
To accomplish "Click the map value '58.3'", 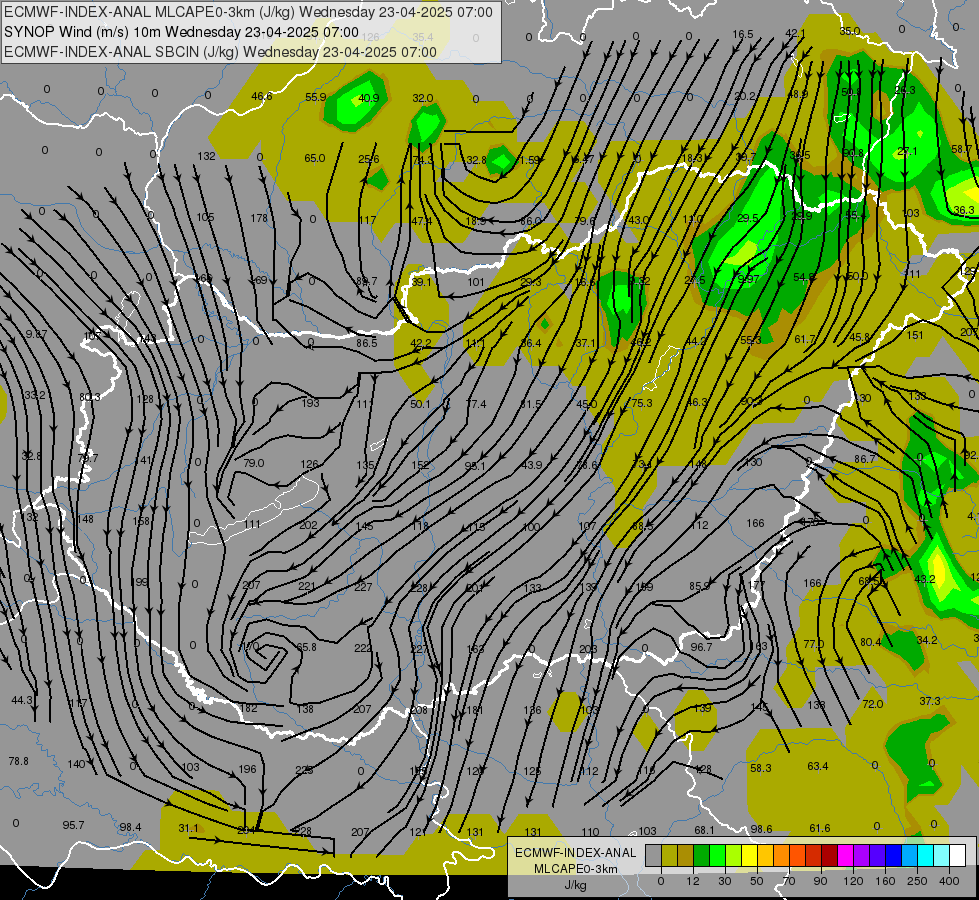I will pos(760,768).
